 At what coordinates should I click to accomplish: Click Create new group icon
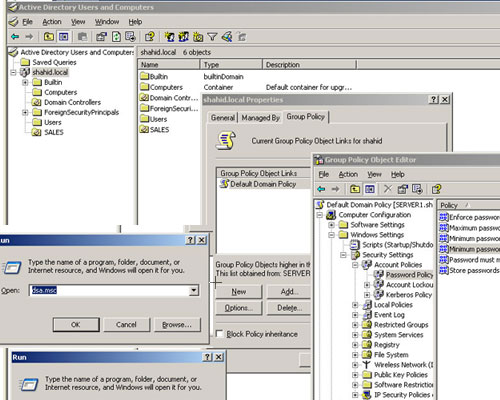click(x=183, y=37)
